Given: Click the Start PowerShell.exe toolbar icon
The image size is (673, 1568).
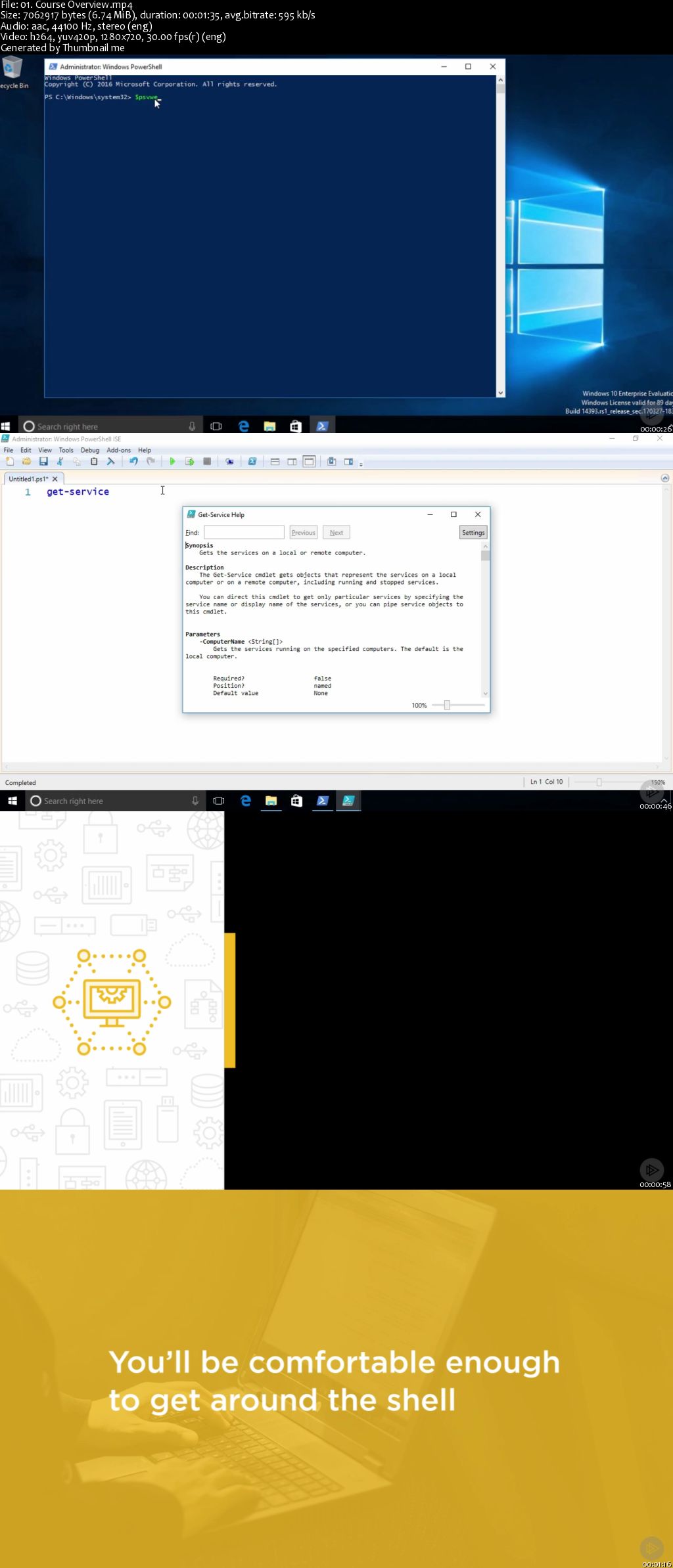Looking at the screenshot, I should (252, 462).
